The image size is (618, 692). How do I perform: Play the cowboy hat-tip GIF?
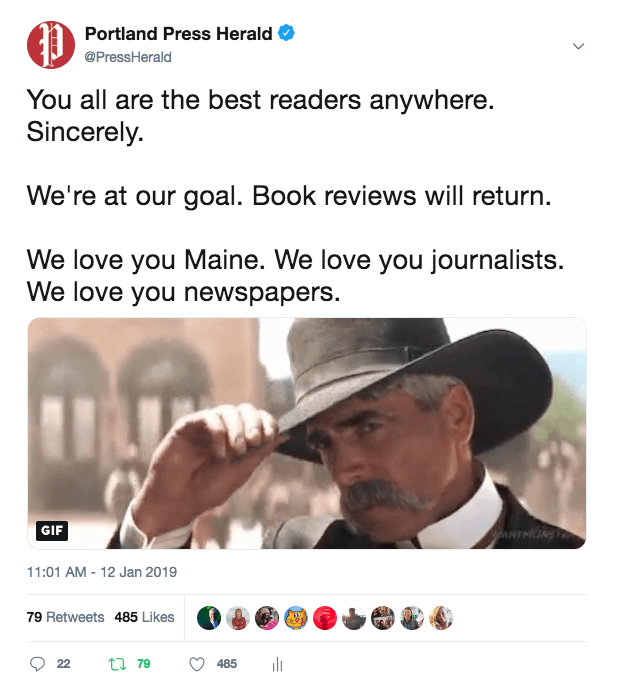[307, 433]
